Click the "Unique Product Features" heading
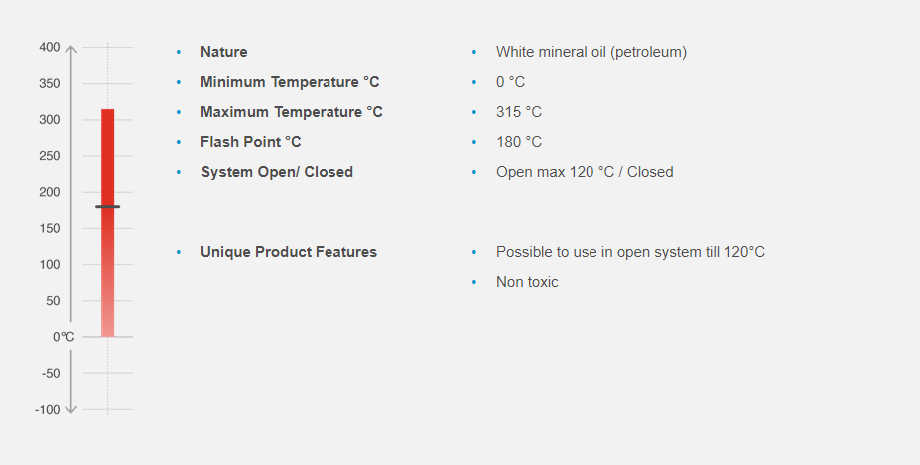The height and width of the screenshot is (465, 920). [x=288, y=252]
